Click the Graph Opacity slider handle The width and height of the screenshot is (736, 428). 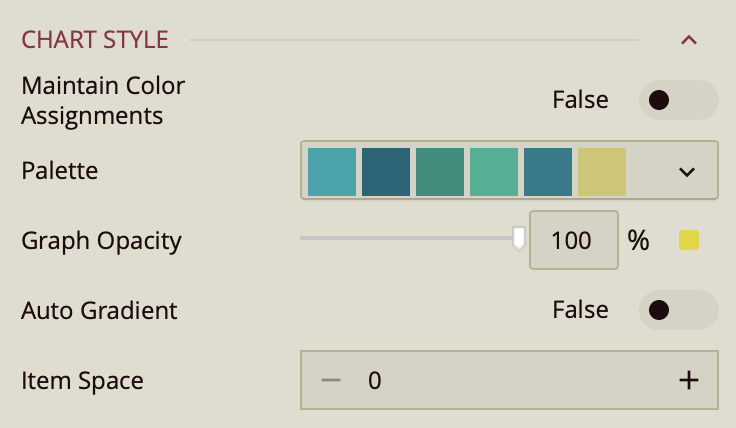[x=518, y=238]
